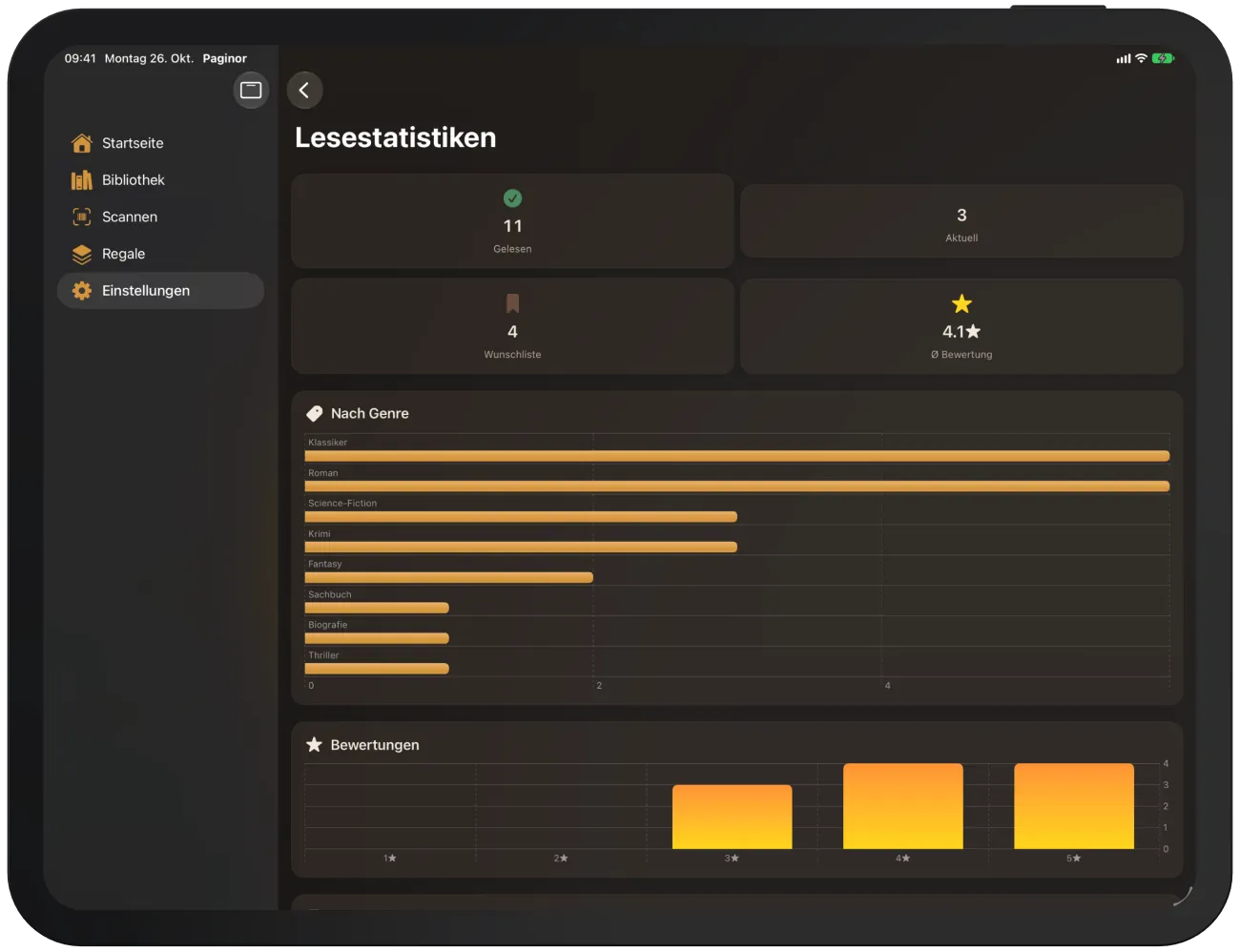Screen dimensions: 1240x952
Task: Click the Bibliothek books icon
Action: pyautogui.click(x=82, y=180)
